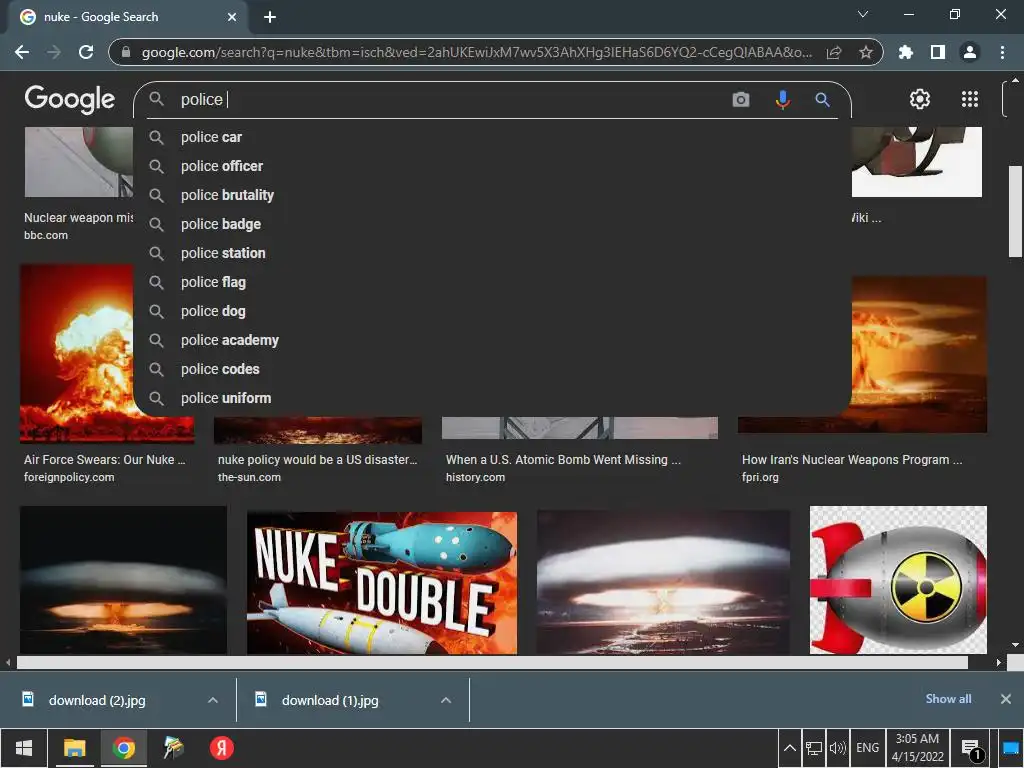Open the Chrome profile avatar
1024x768 pixels.
point(970,52)
